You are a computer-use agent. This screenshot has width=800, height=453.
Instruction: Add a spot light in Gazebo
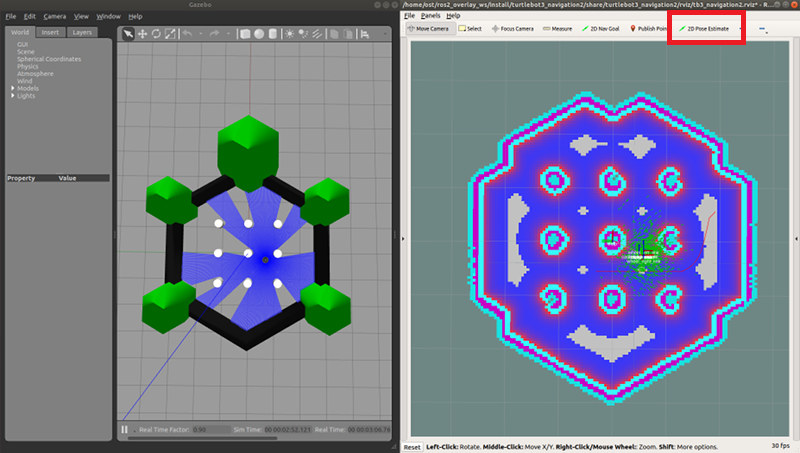(x=303, y=34)
